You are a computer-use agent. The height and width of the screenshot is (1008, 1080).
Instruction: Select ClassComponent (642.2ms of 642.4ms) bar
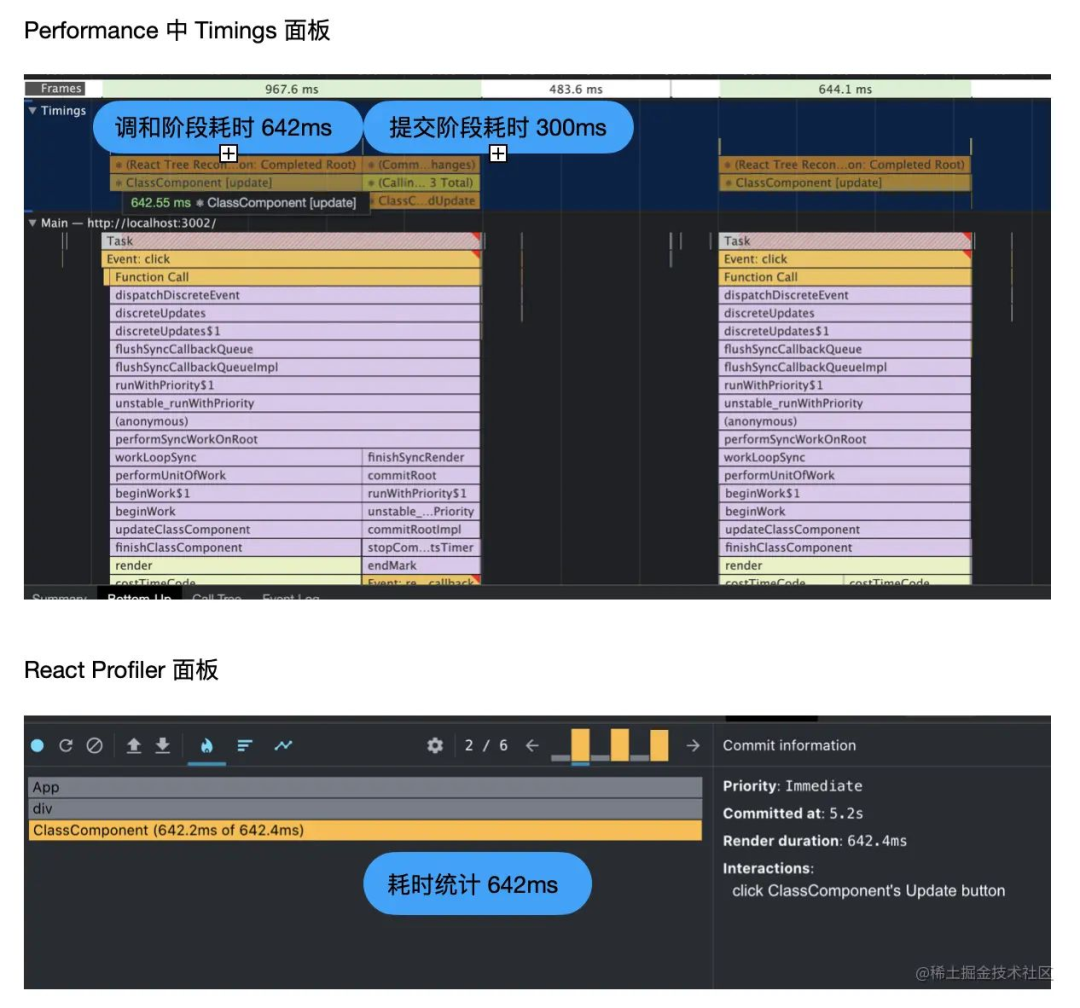point(365,830)
